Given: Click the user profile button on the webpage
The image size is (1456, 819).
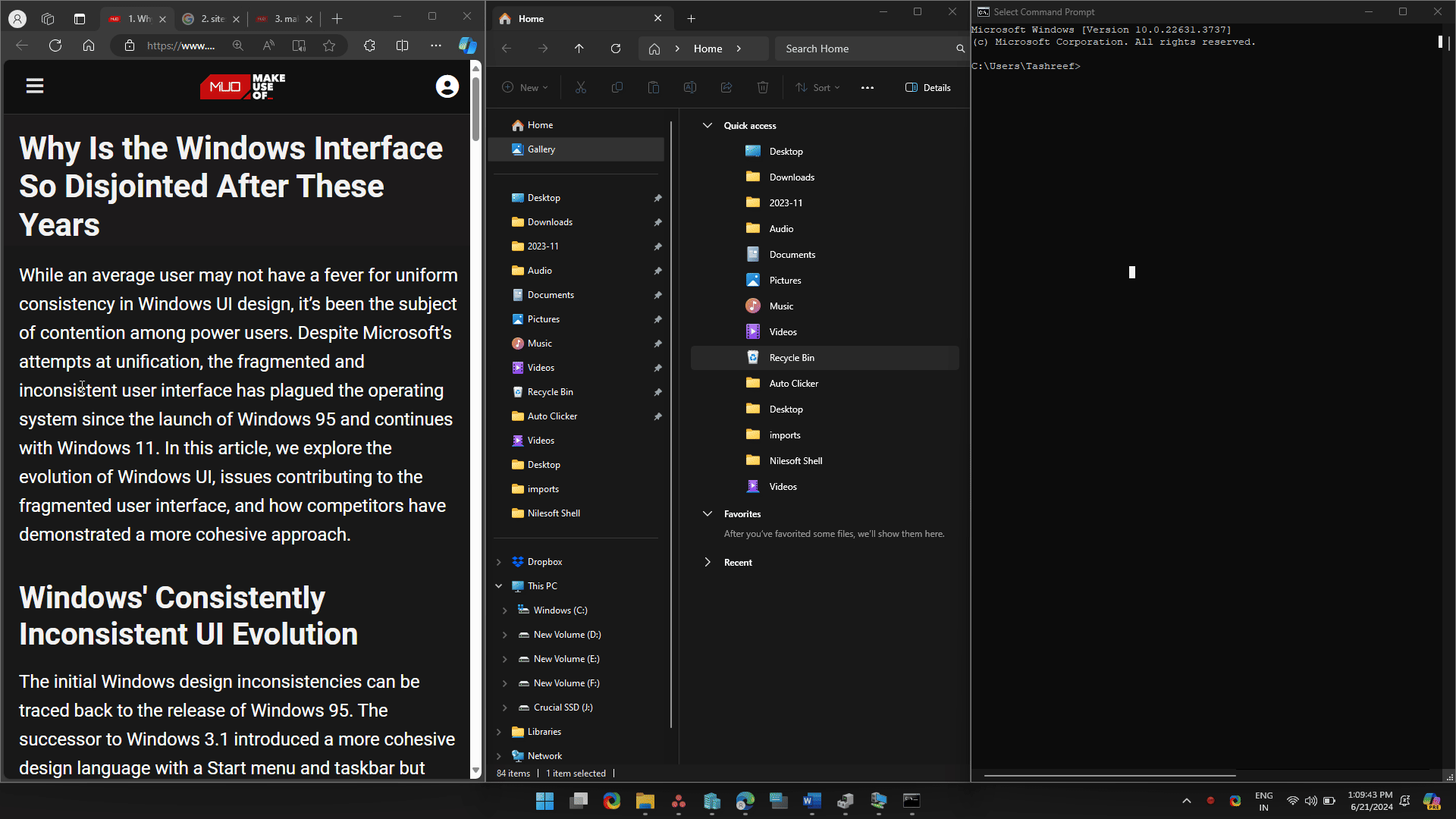Looking at the screenshot, I should [x=447, y=86].
